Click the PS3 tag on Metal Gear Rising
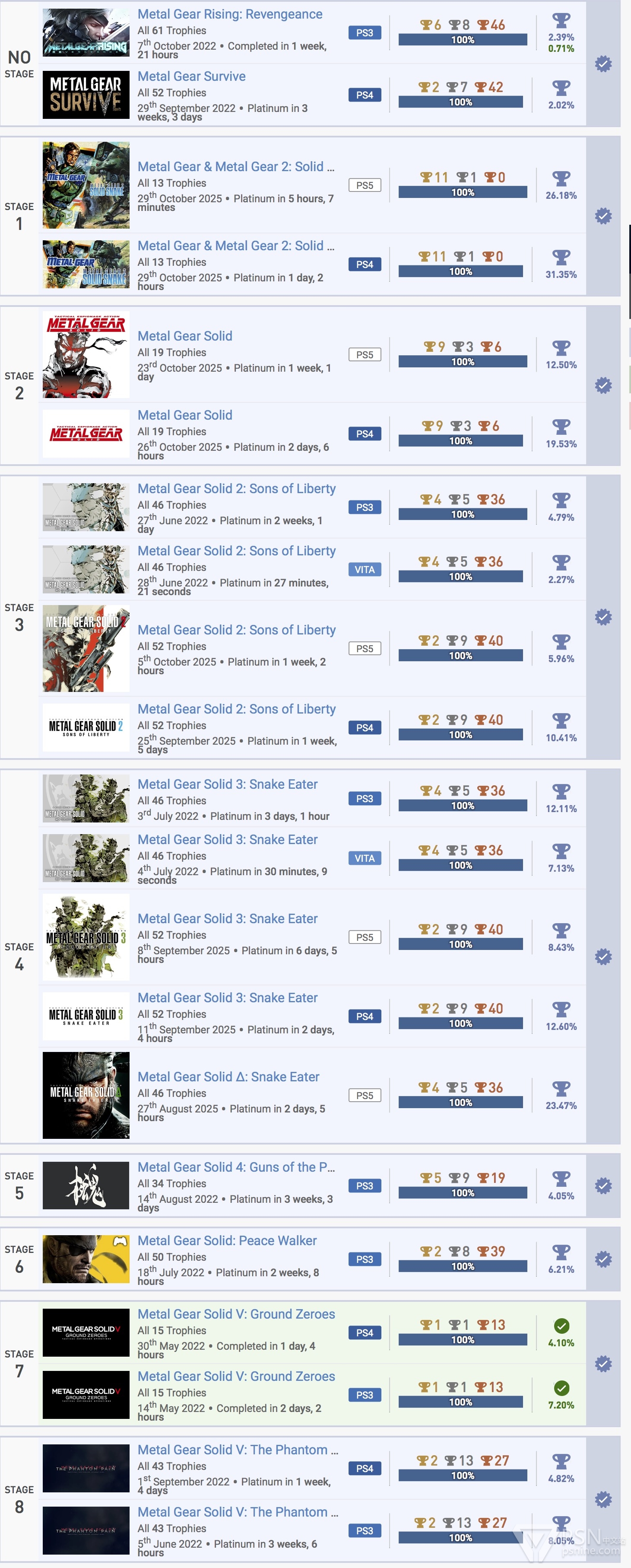 [365, 33]
